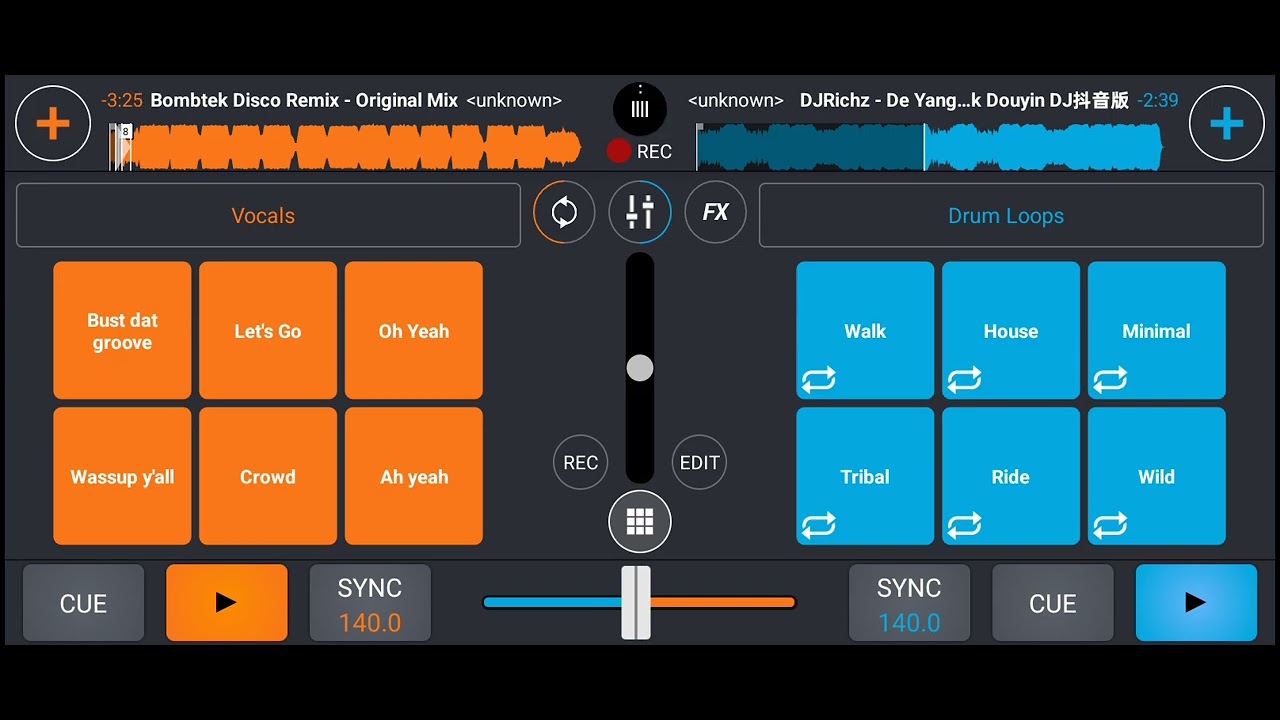Toggle loop icon on Minimal pad
The width and height of the screenshot is (1280, 720).
click(1111, 380)
